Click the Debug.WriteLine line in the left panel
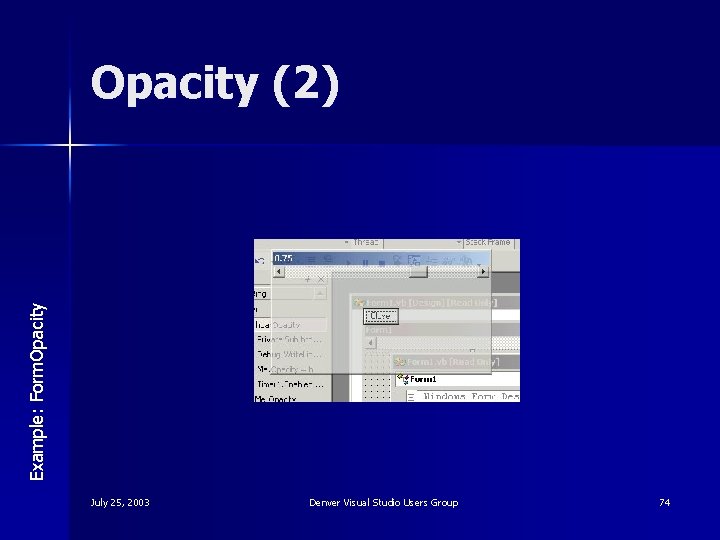This screenshot has width=720, height=540. pyautogui.click(x=289, y=354)
